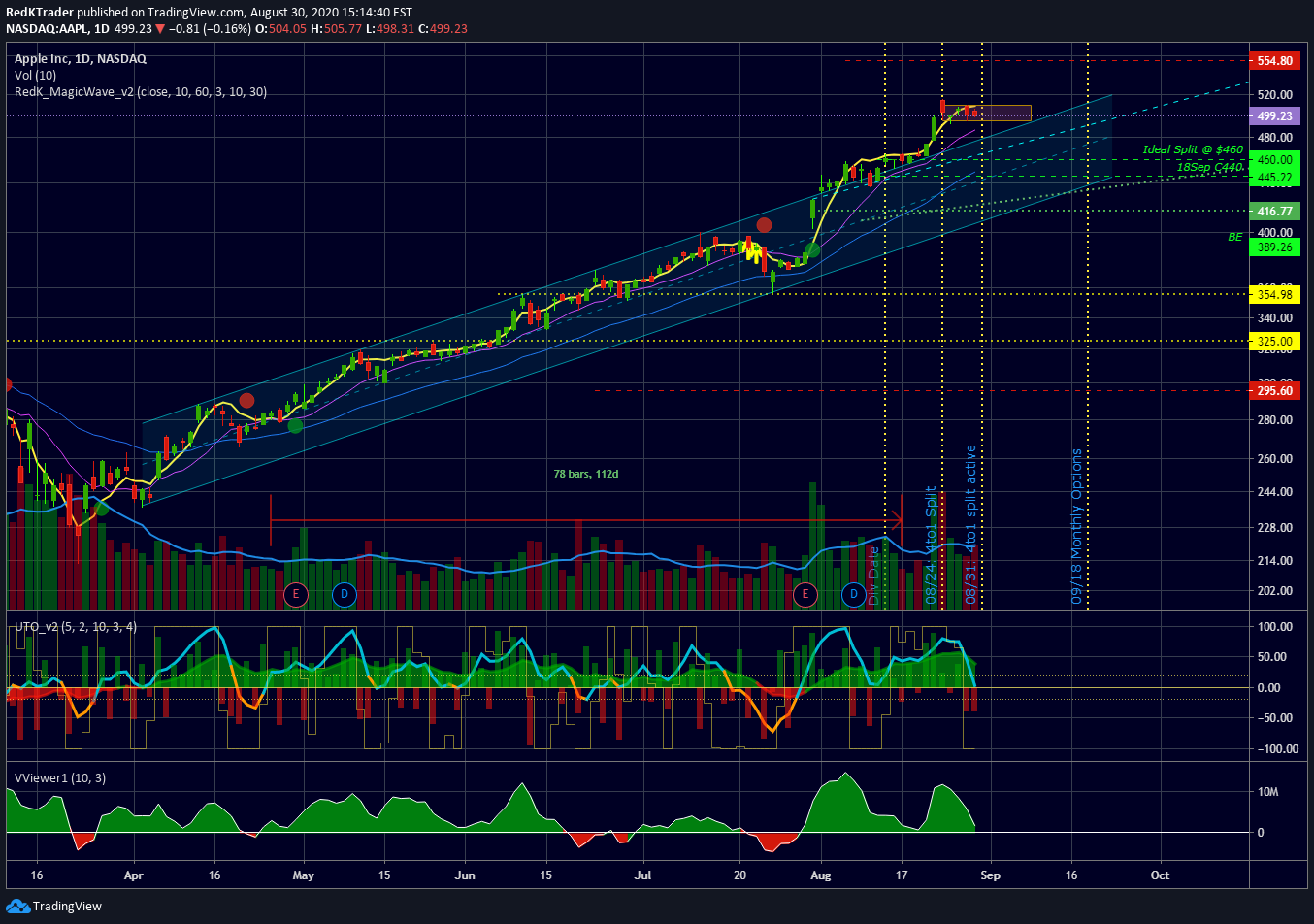Click the 'UTO_v2 (5, 2, 10, 3, 4)' legend
The width and height of the screenshot is (1314, 924).
pos(76,627)
